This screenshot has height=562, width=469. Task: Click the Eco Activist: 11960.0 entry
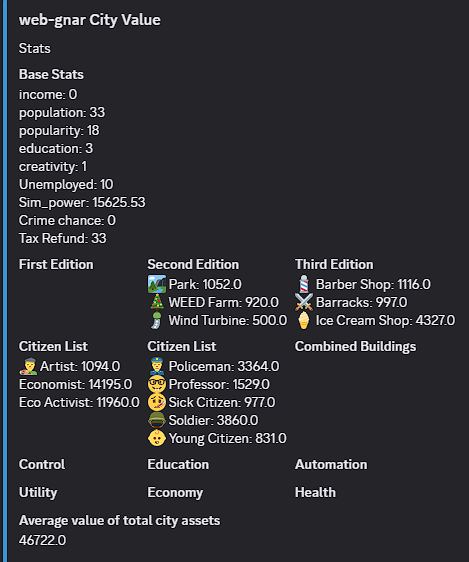(79, 402)
